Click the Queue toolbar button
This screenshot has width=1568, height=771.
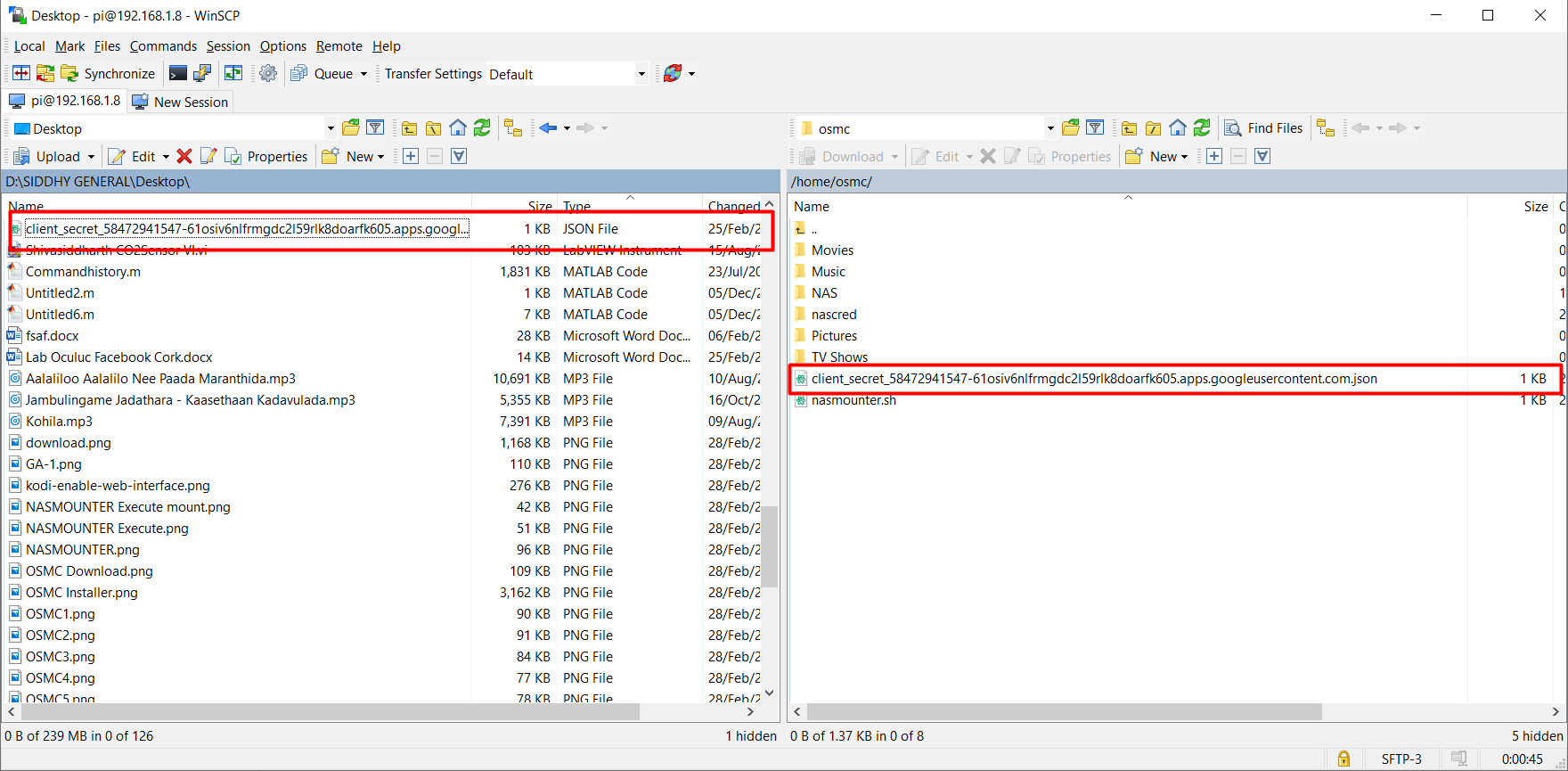pyautogui.click(x=323, y=73)
